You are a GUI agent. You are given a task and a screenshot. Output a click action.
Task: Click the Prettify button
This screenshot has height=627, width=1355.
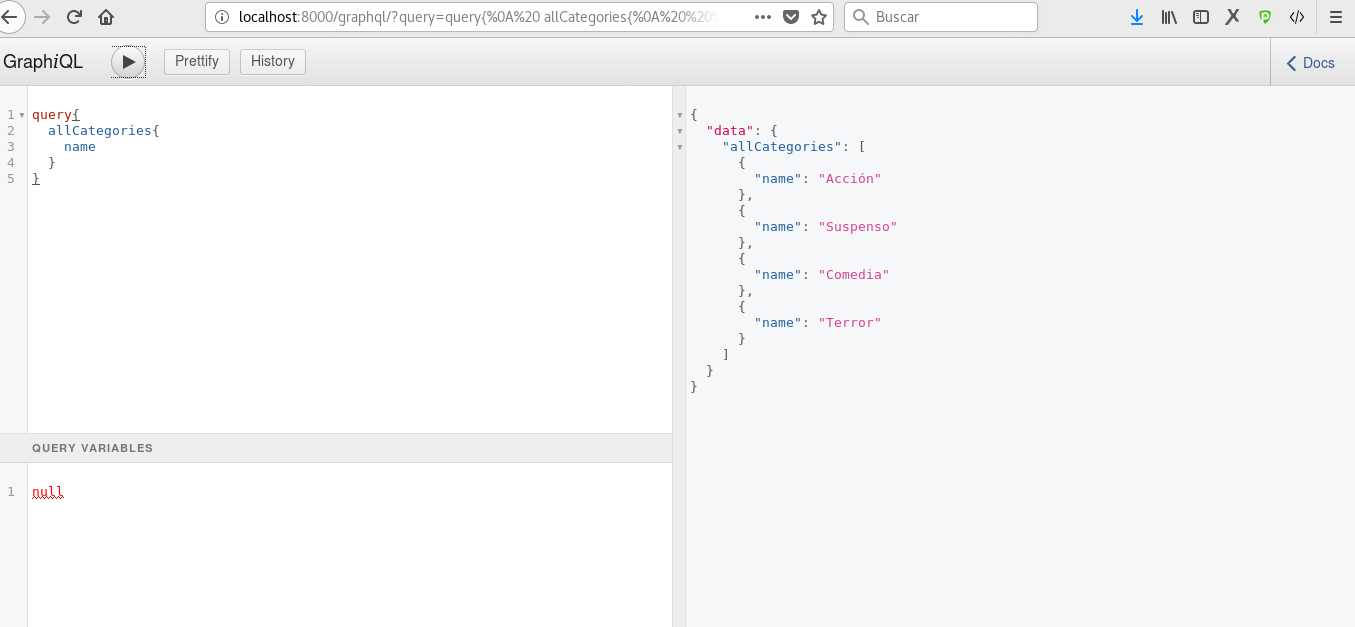pyautogui.click(x=196, y=61)
